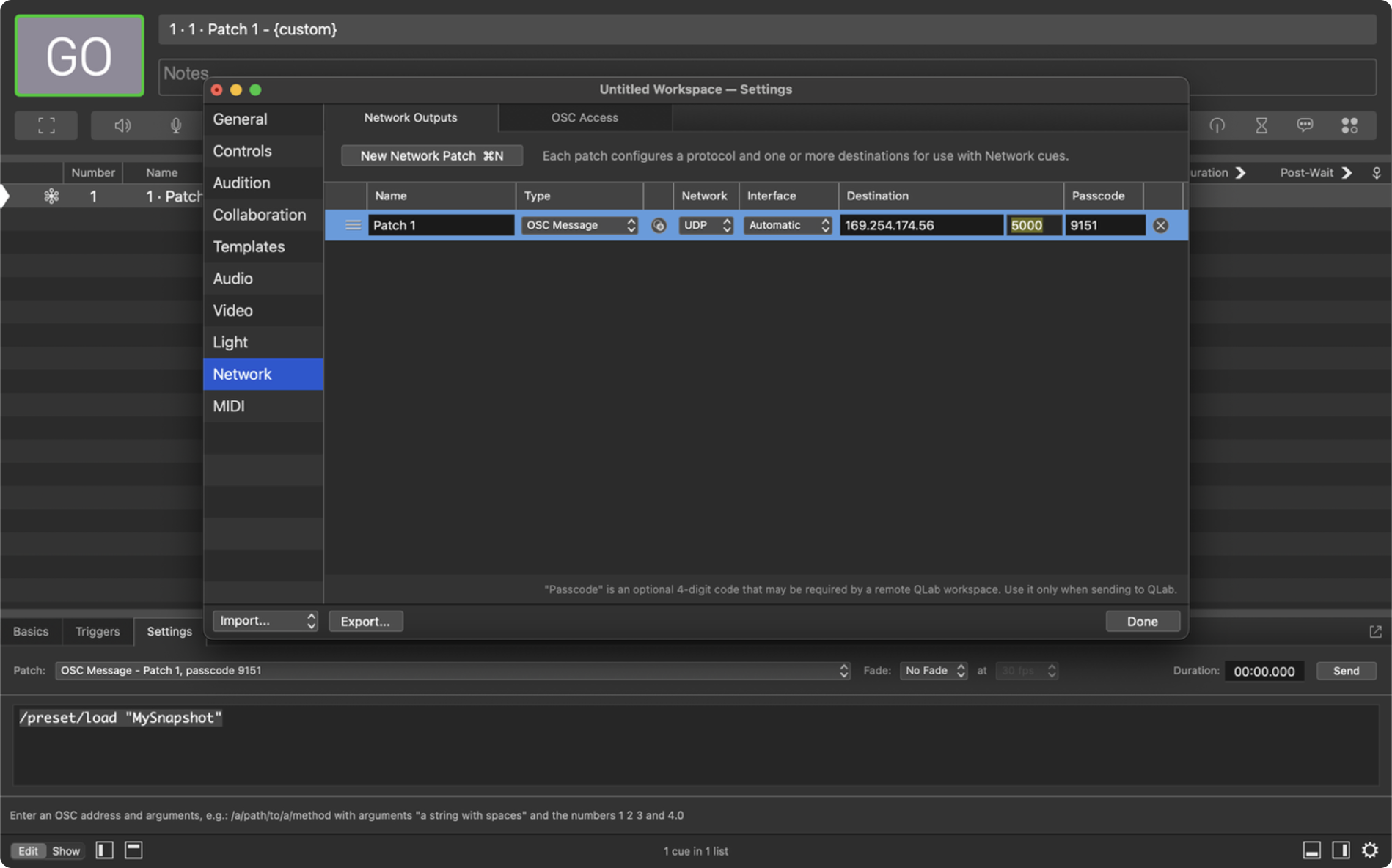This screenshot has width=1392, height=868.
Task: Toggle the left sidebar panel icon
Action: tap(104, 850)
